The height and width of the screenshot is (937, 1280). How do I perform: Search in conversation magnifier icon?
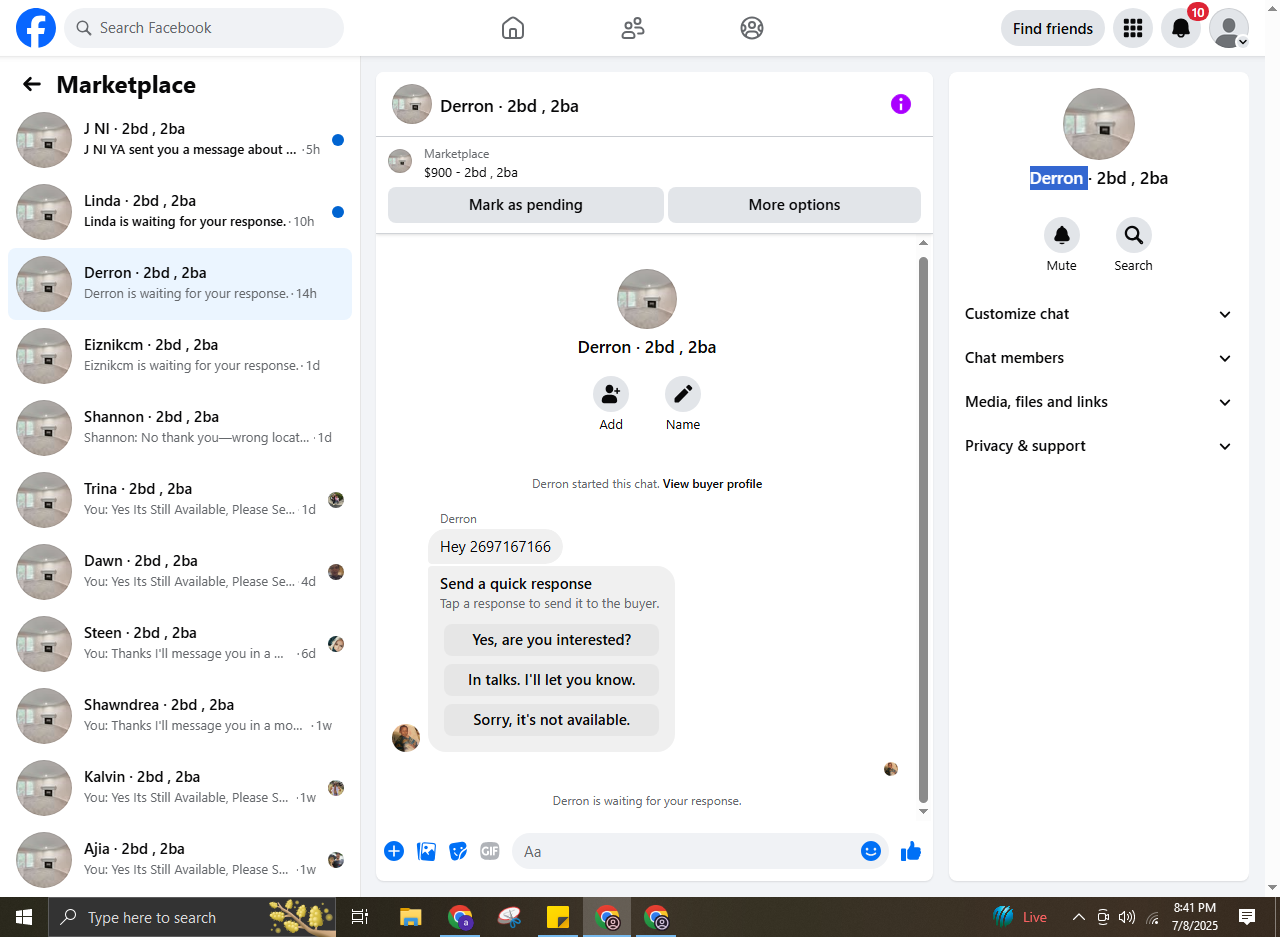coord(1134,235)
